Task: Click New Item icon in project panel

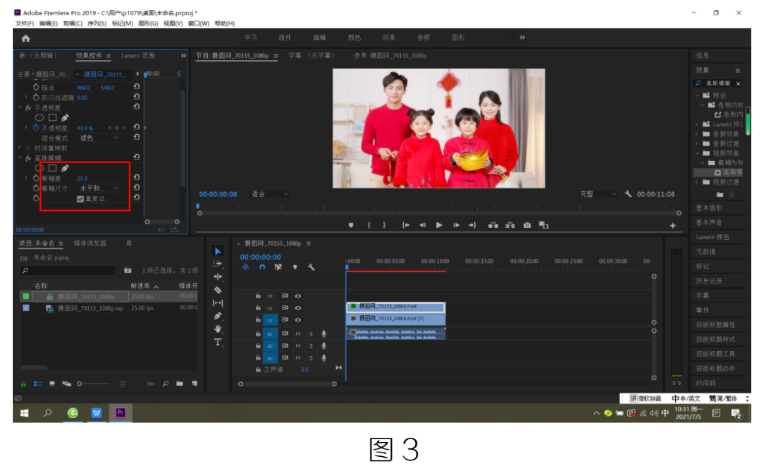Action: [194, 383]
